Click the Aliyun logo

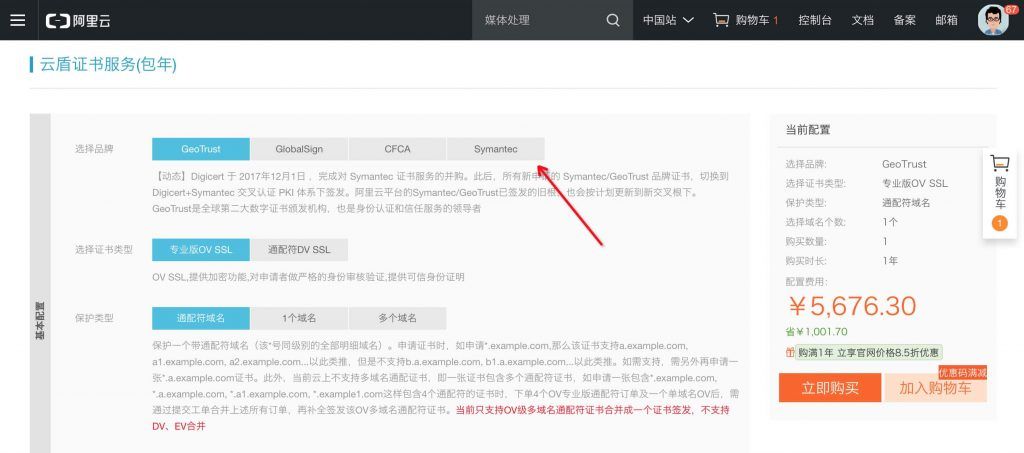78,20
